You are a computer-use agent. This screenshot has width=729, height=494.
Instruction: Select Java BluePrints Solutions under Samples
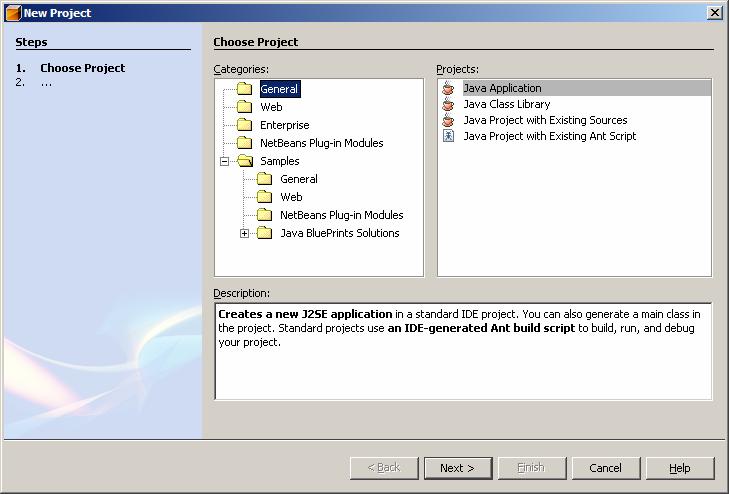coord(340,233)
